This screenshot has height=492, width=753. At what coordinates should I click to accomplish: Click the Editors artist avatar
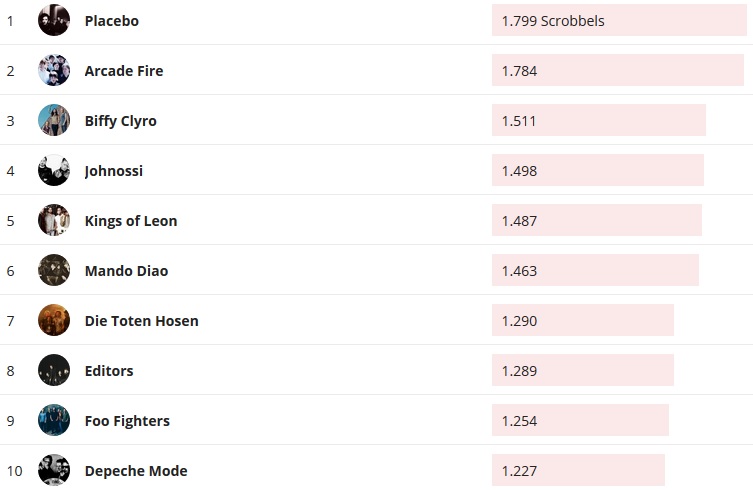point(54,370)
